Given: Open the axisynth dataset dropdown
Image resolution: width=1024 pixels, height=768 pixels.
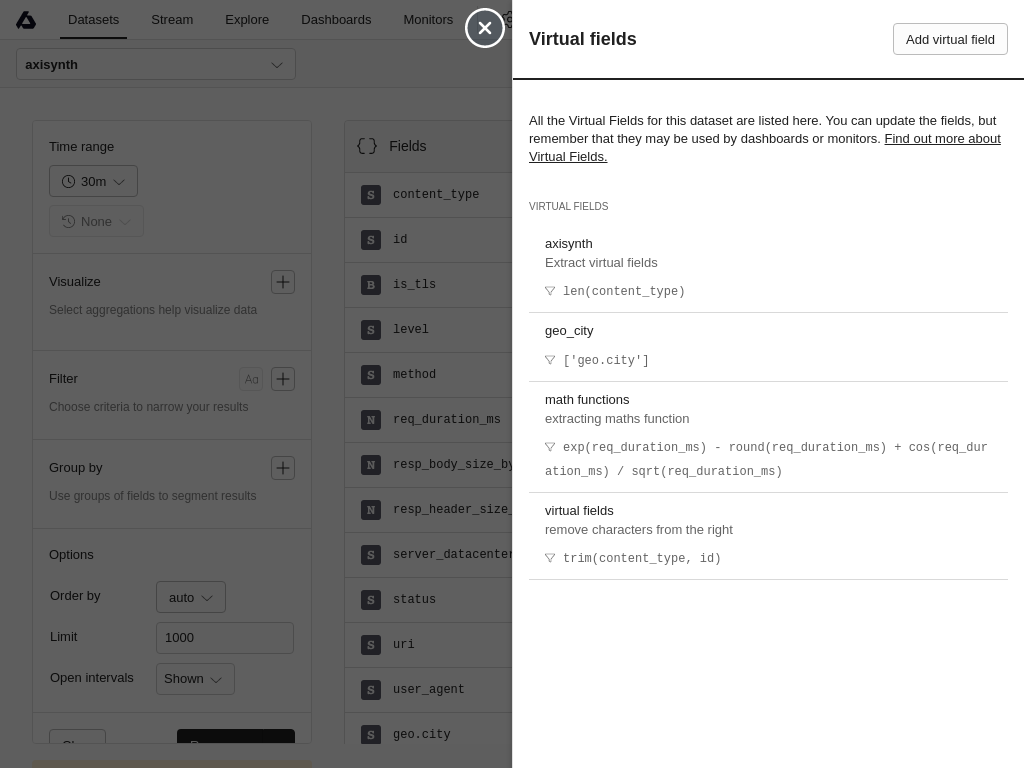Looking at the screenshot, I should point(156,64).
